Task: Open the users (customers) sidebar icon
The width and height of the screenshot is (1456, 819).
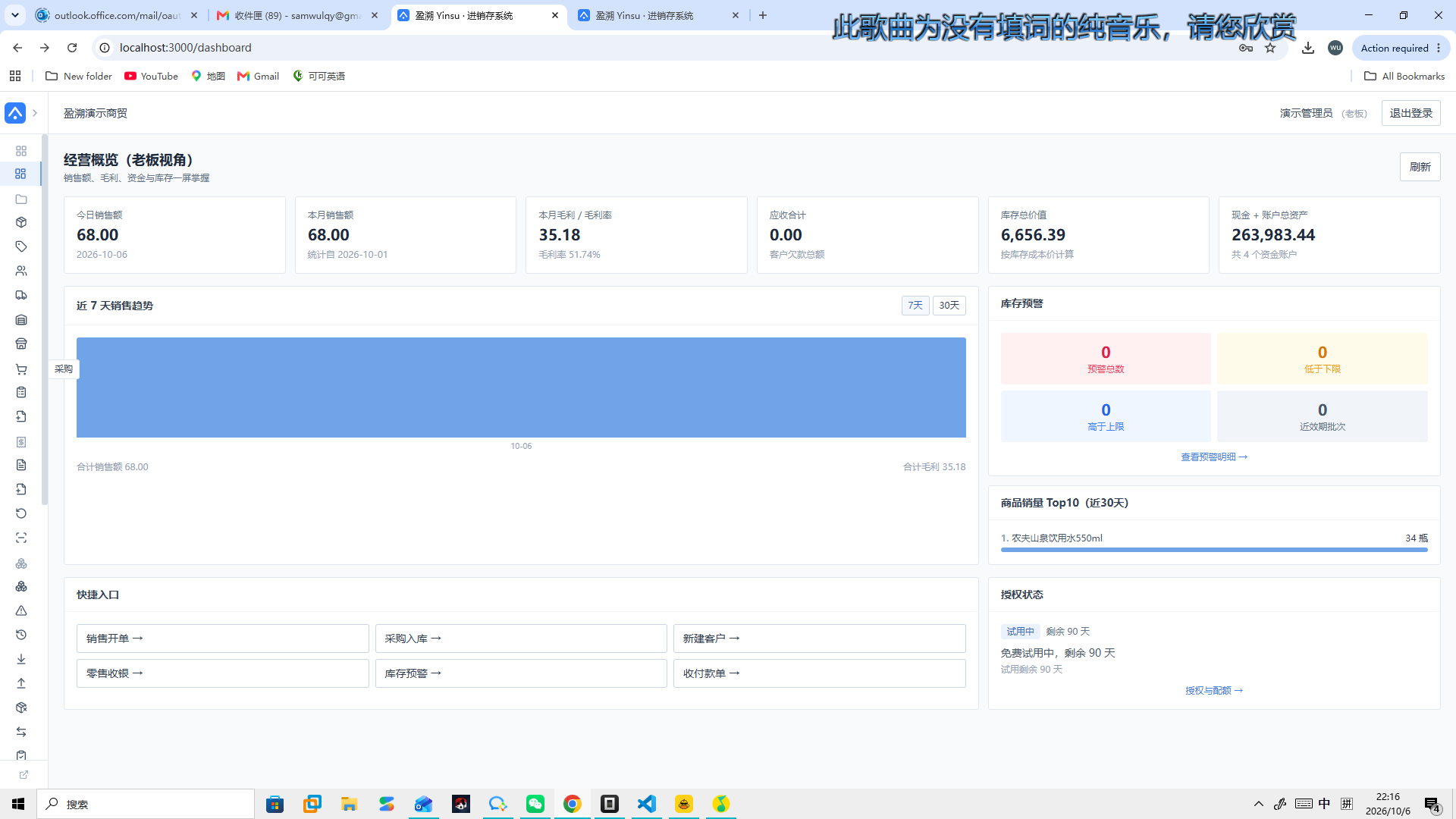Action: 21,271
